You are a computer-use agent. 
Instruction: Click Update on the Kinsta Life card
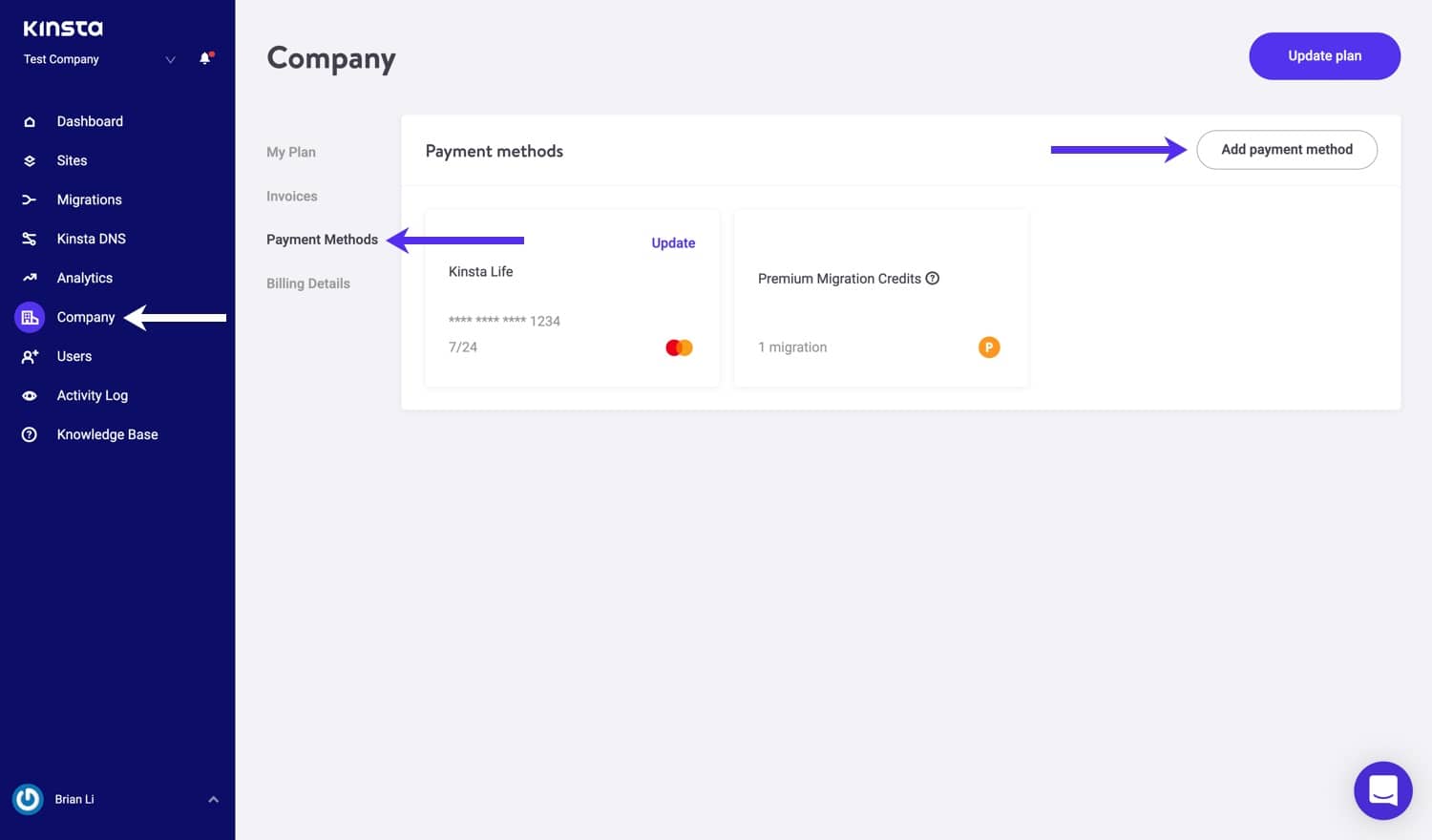click(x=673, y=243)
